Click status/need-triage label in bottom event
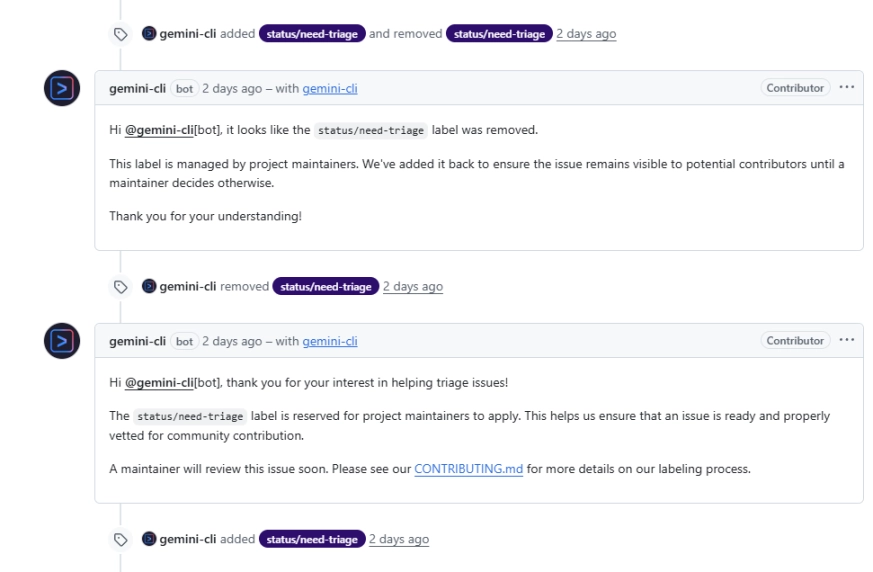873x572 pixels. [x=311, y=540]
